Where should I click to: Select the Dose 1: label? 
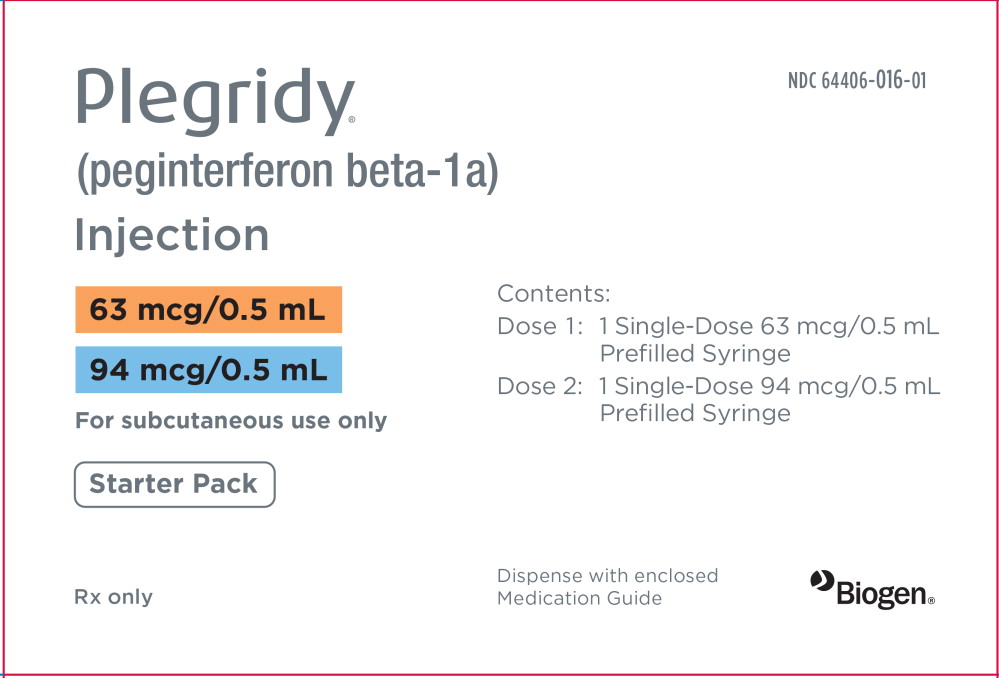(540, 327)
